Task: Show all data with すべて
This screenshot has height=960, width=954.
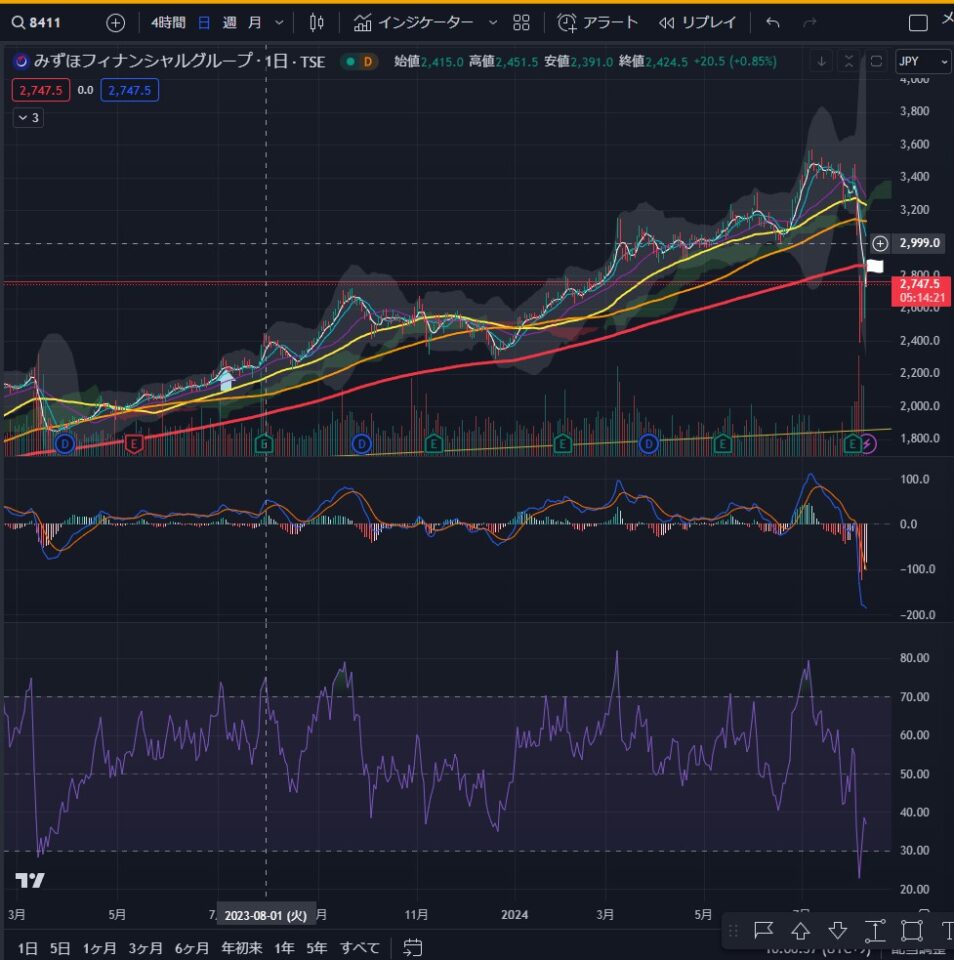Action: [360, 948]
